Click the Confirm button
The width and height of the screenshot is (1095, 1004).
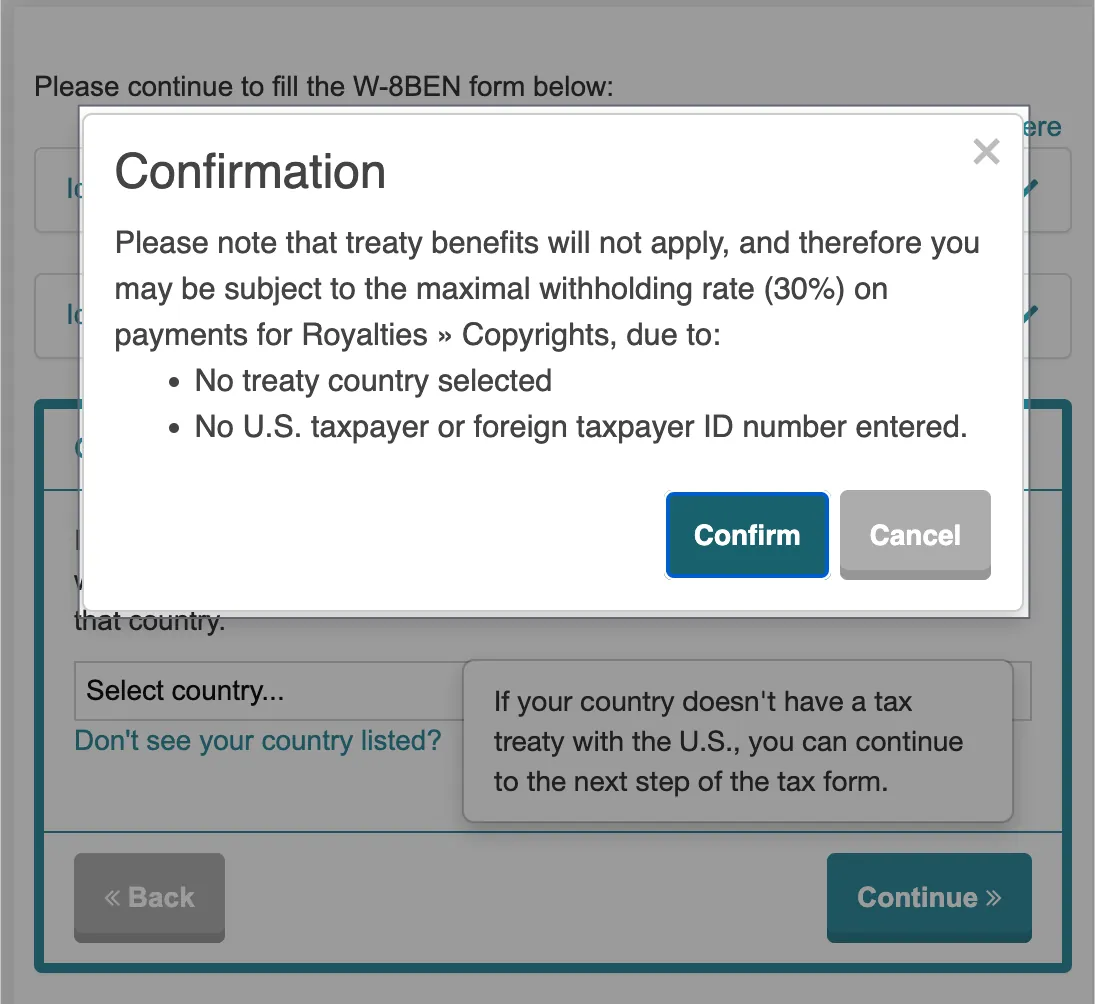pyautogui.click(x=747, y=535)
